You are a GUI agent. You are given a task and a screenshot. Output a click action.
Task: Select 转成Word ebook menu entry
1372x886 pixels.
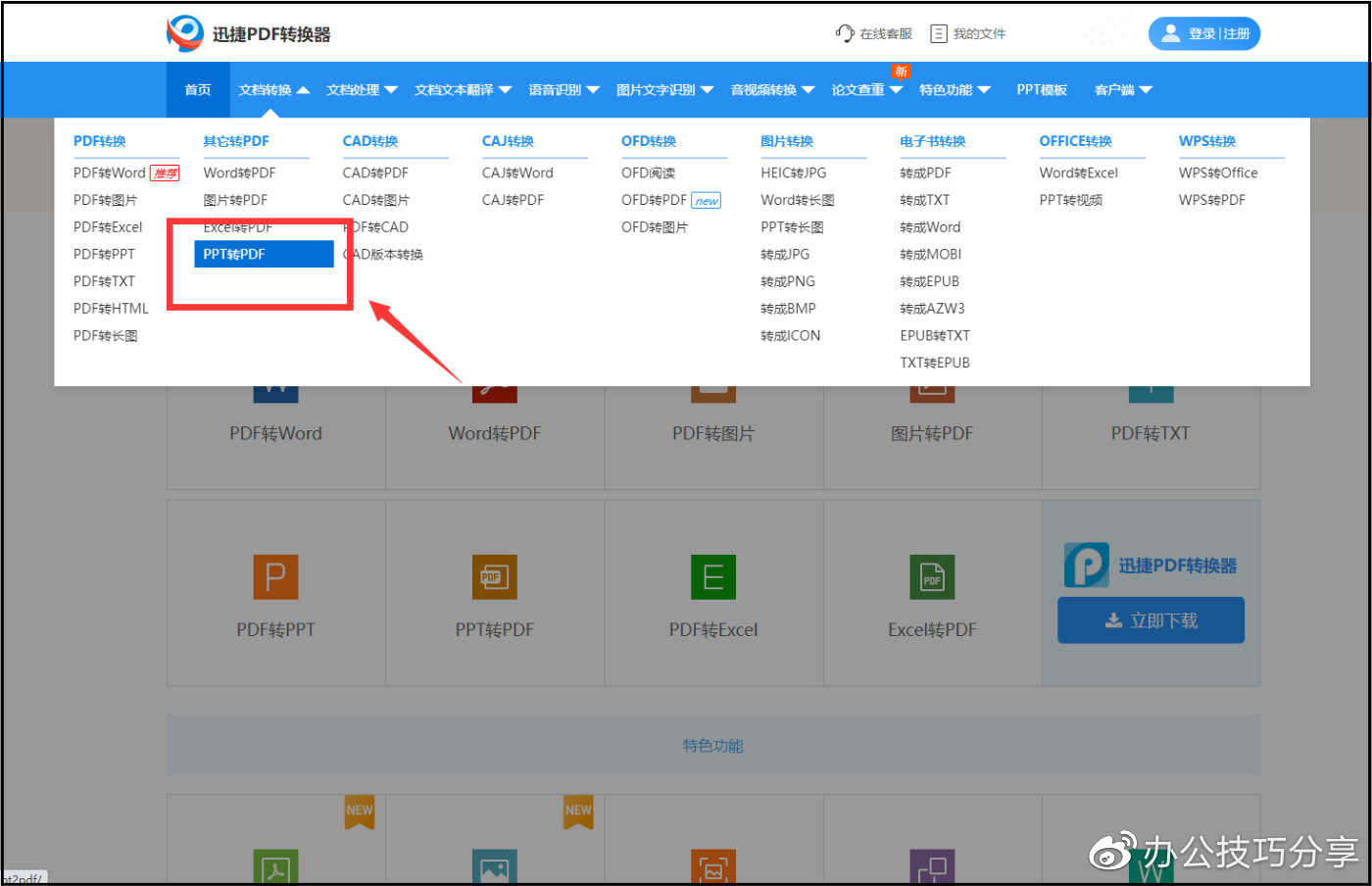(x=930, y=226)
